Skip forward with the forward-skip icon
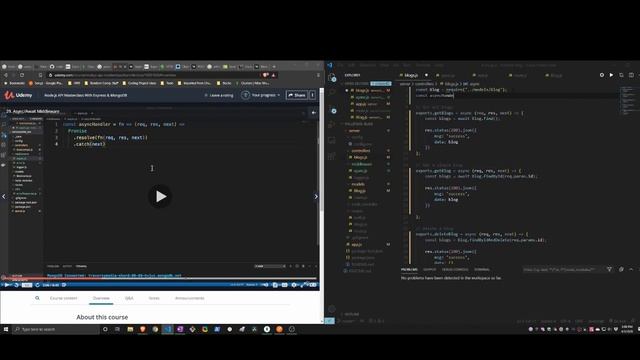The height and width of the screenshot is (360, 640). [x=38, y=285]
